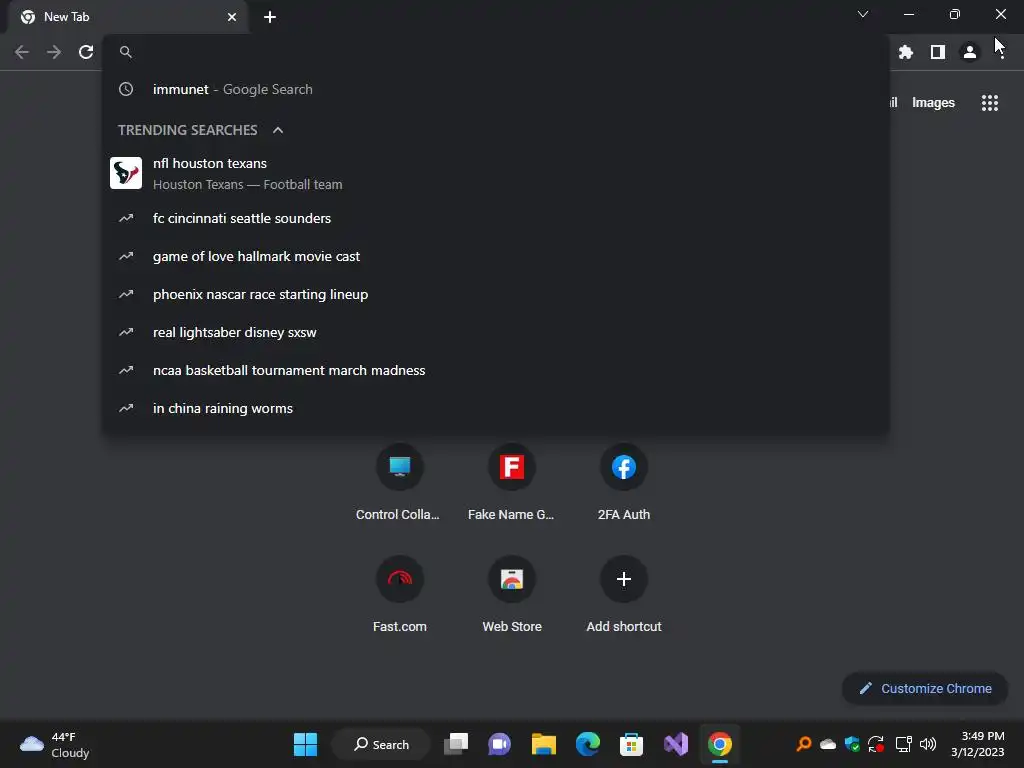1024x768 pixels.
Task: Go forward using the forward arrow
Action: [x=54, y=52]
